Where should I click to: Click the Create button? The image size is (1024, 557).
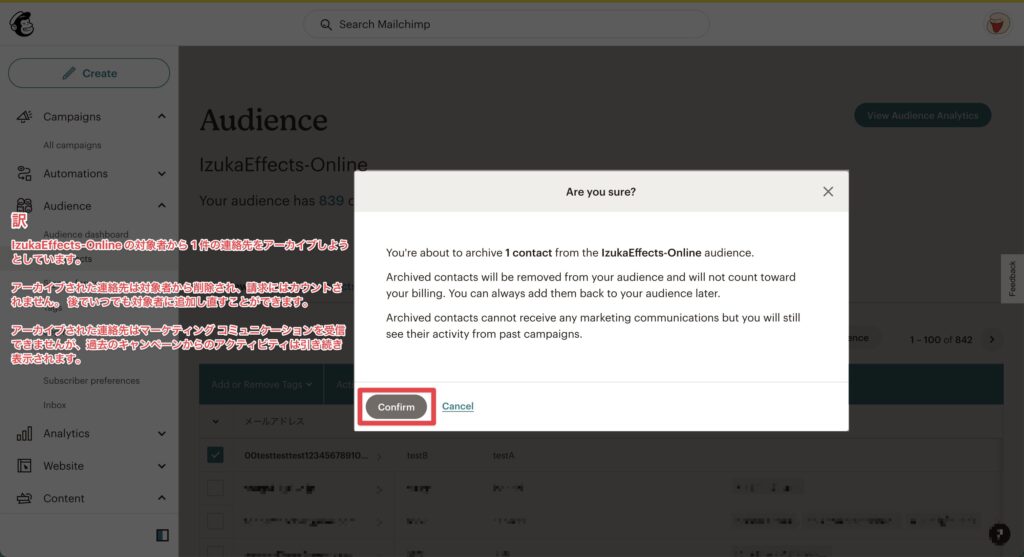click(89, 73)
